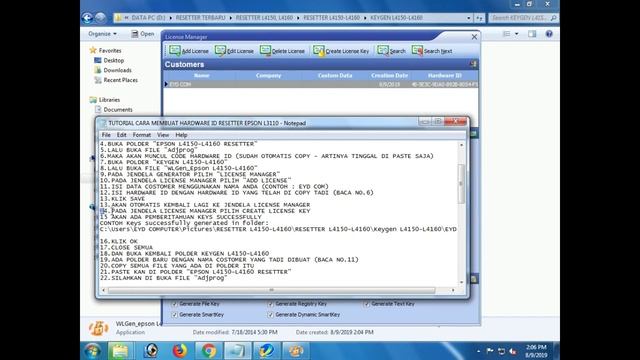Click the Custom Data column header
Viewport: 640px width, 360px height.
tap(335, 76)
